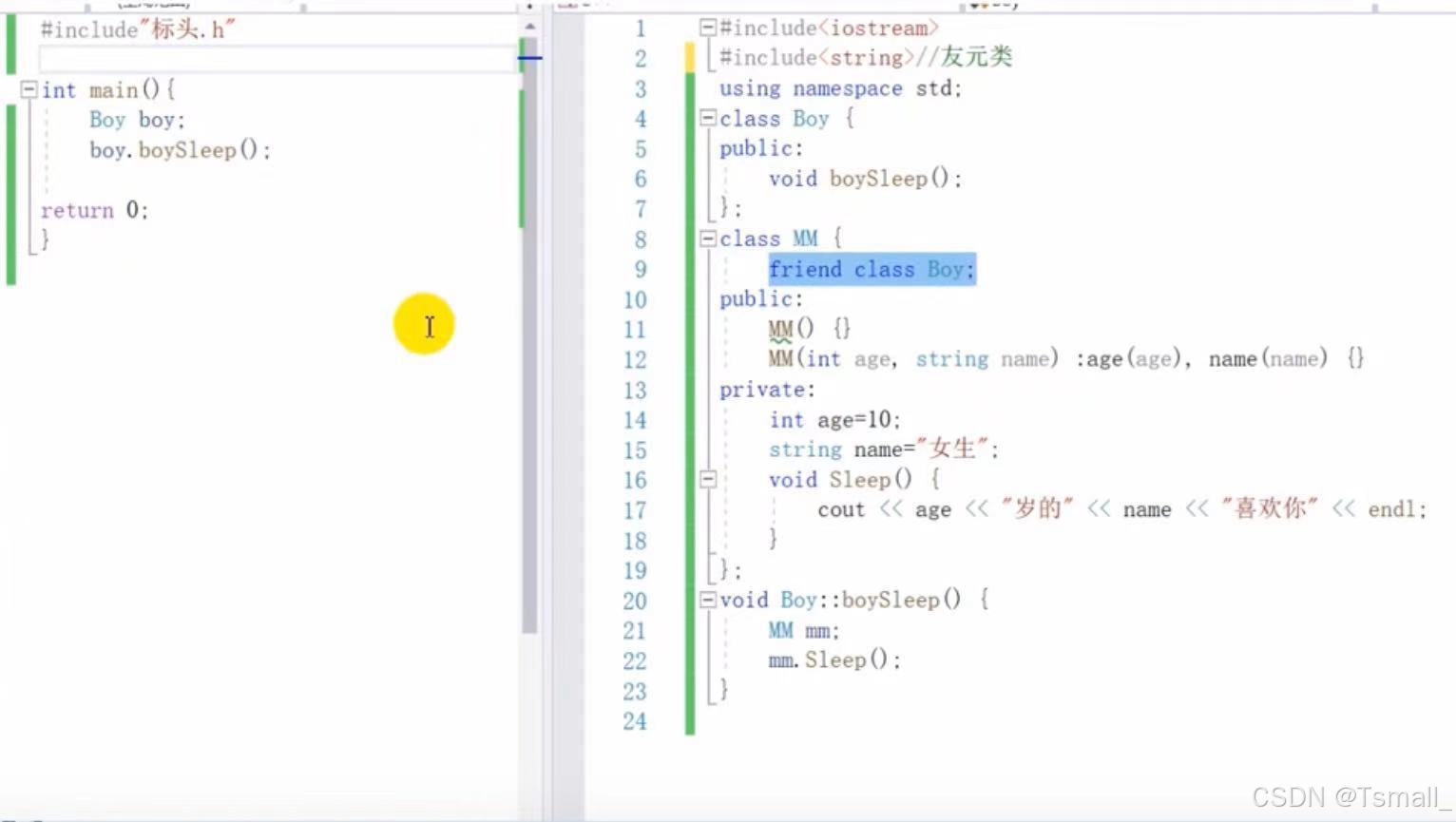Click 'public:' on line 10

pos(761,299)
